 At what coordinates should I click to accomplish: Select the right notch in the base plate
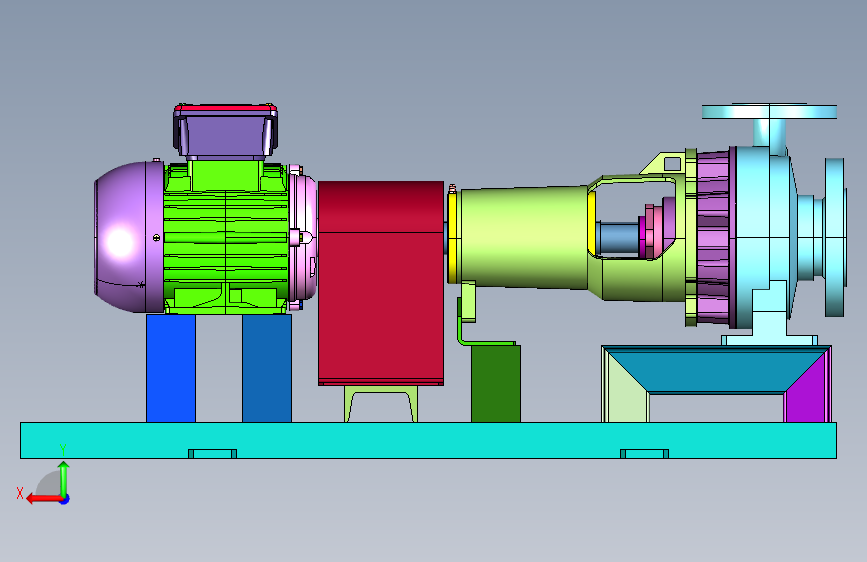point(644,454)
